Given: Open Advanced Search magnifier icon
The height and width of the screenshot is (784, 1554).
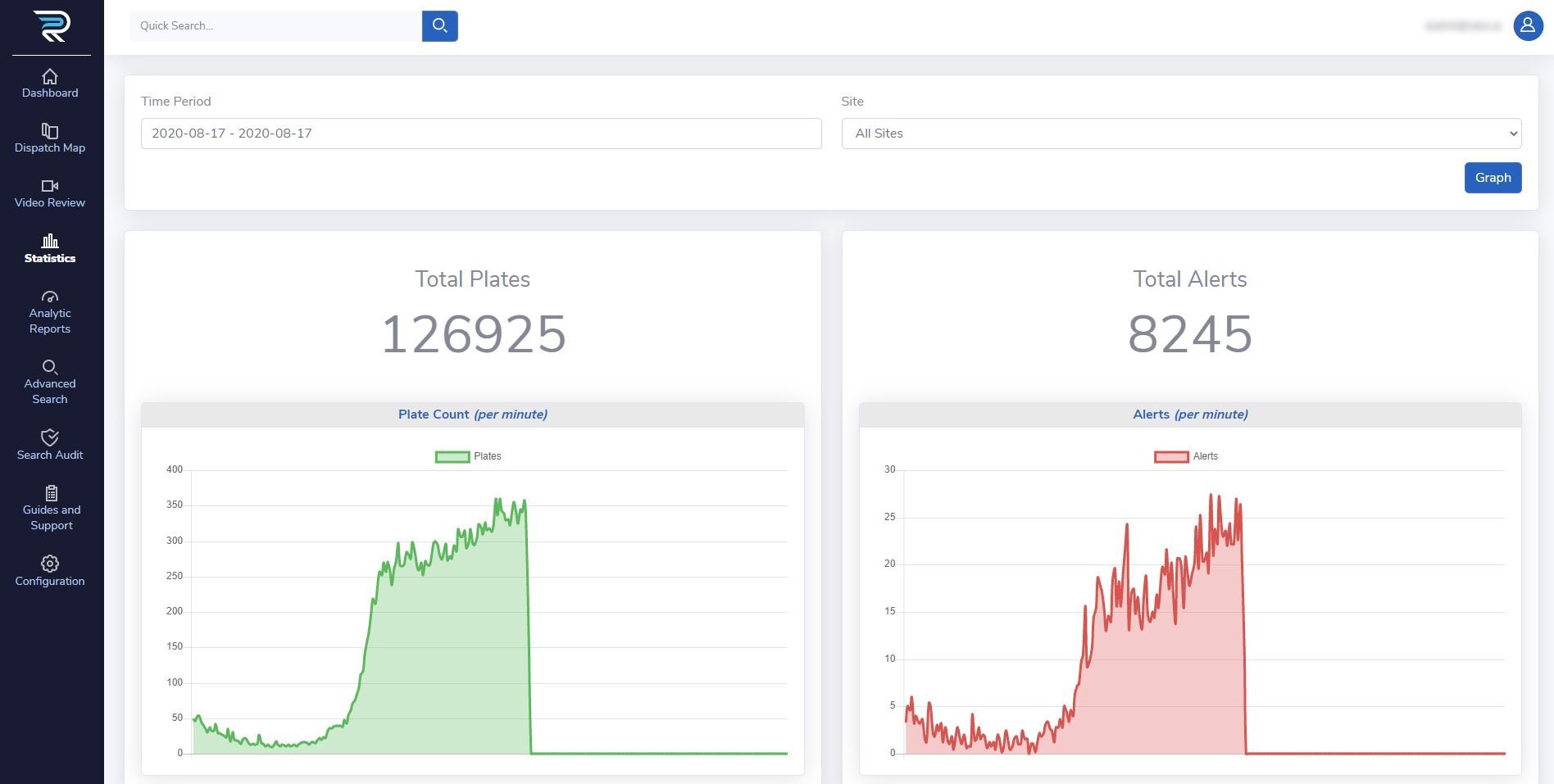Looking at the screenshot, I should point(50,367).
